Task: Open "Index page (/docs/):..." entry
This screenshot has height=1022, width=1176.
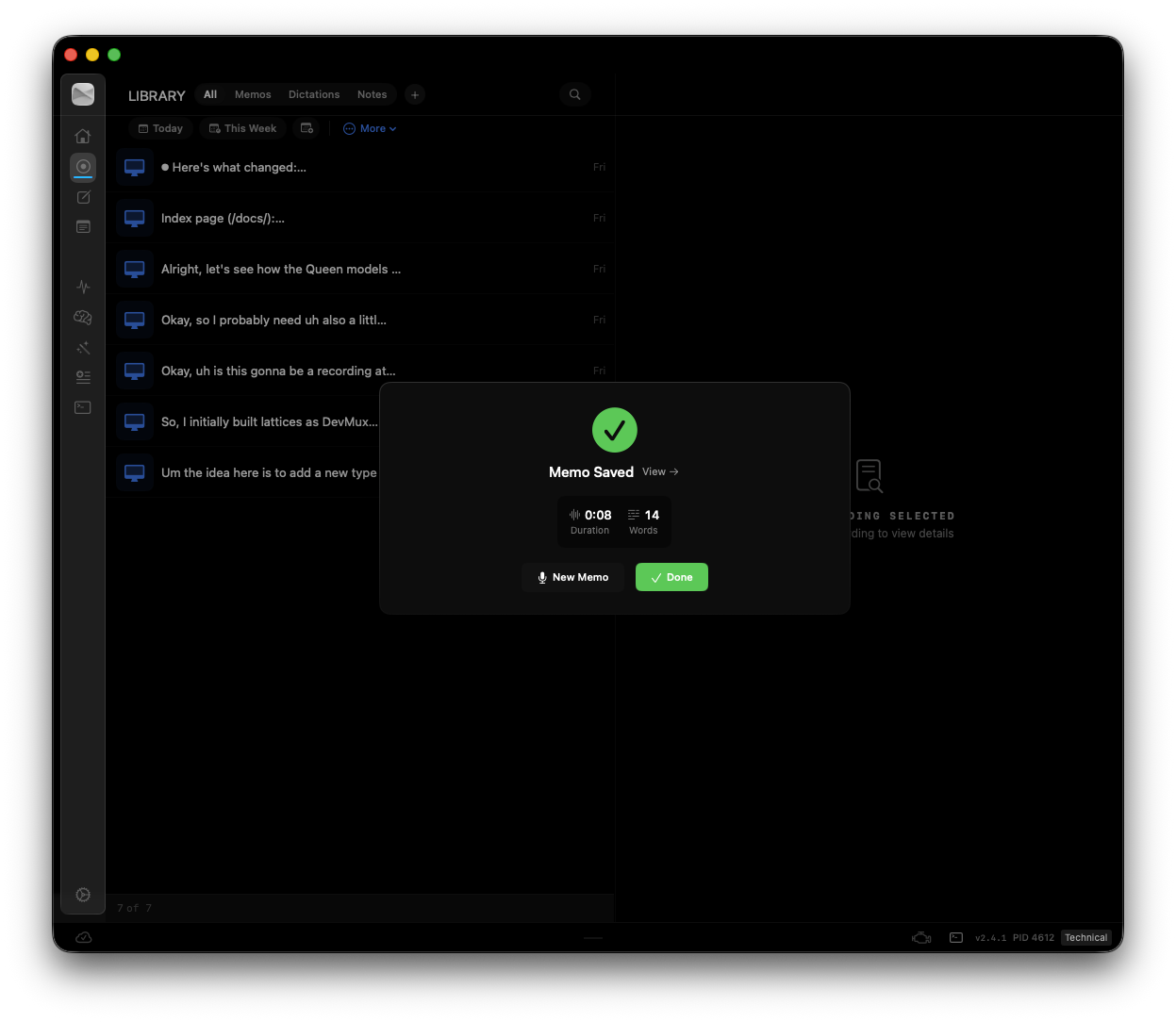Action: [359, 218]
